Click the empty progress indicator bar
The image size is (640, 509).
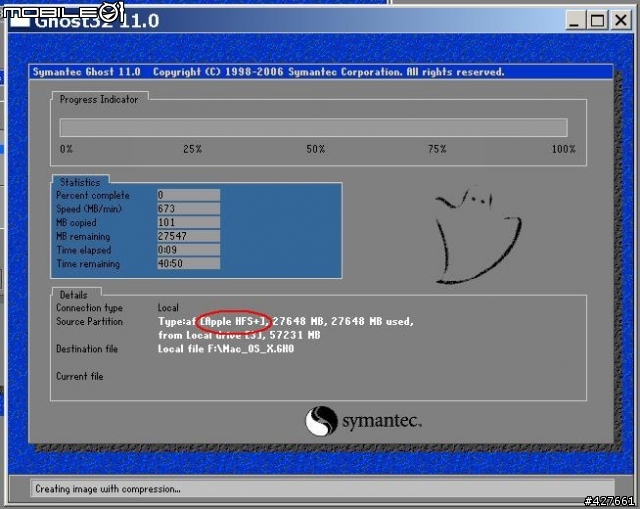tap(313, 127)
